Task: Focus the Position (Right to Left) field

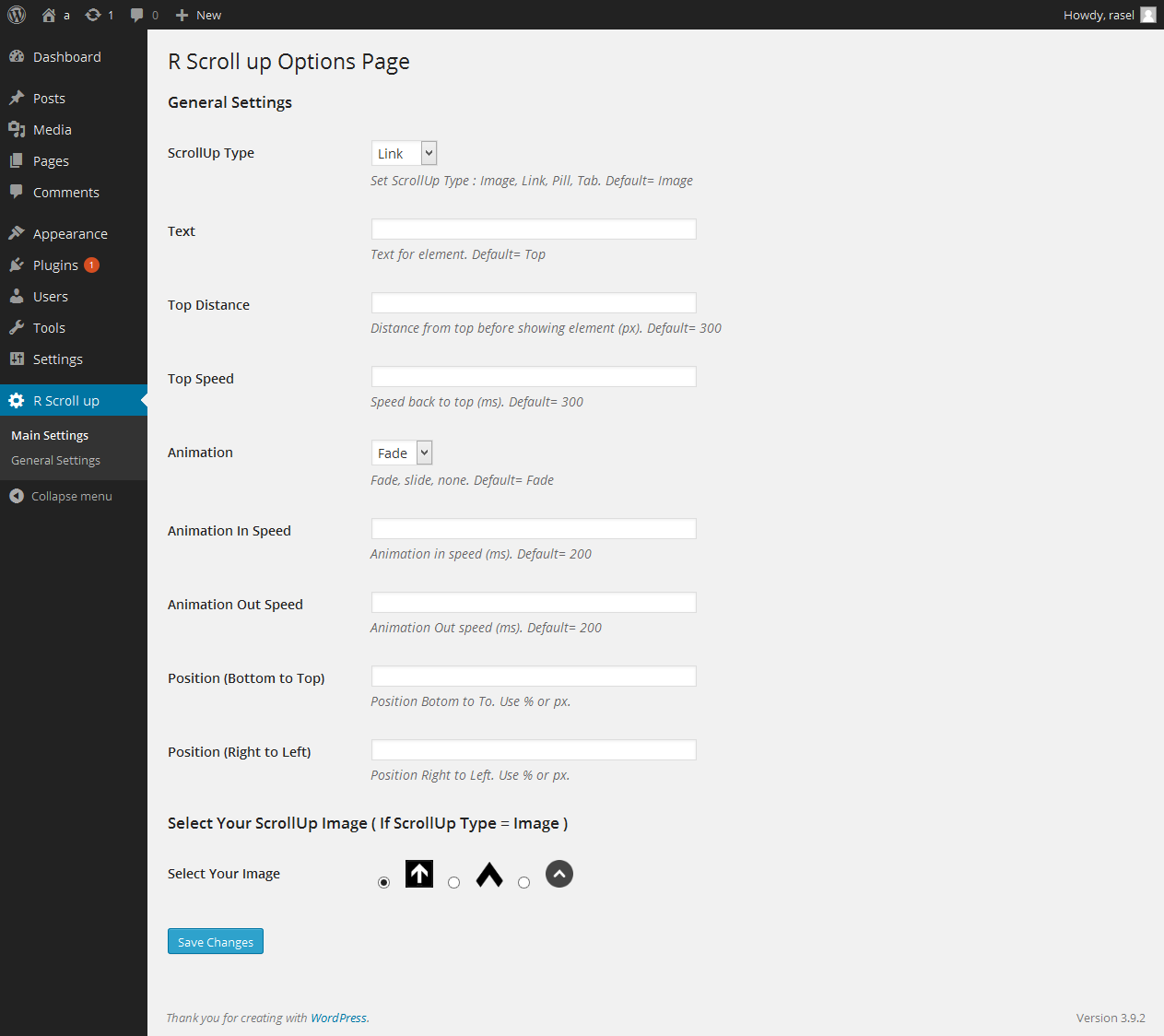Action: click(x=534, y=749)
